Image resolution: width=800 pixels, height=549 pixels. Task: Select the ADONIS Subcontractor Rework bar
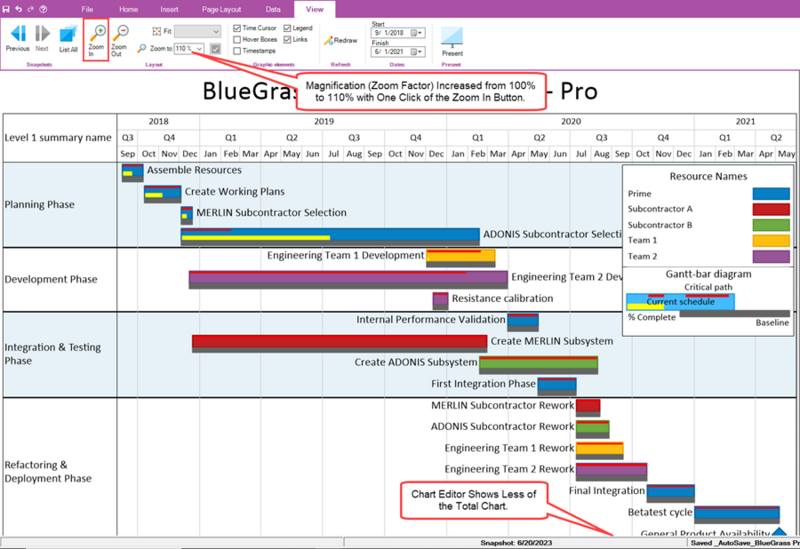pyautogui.click(x=593, y=429)
